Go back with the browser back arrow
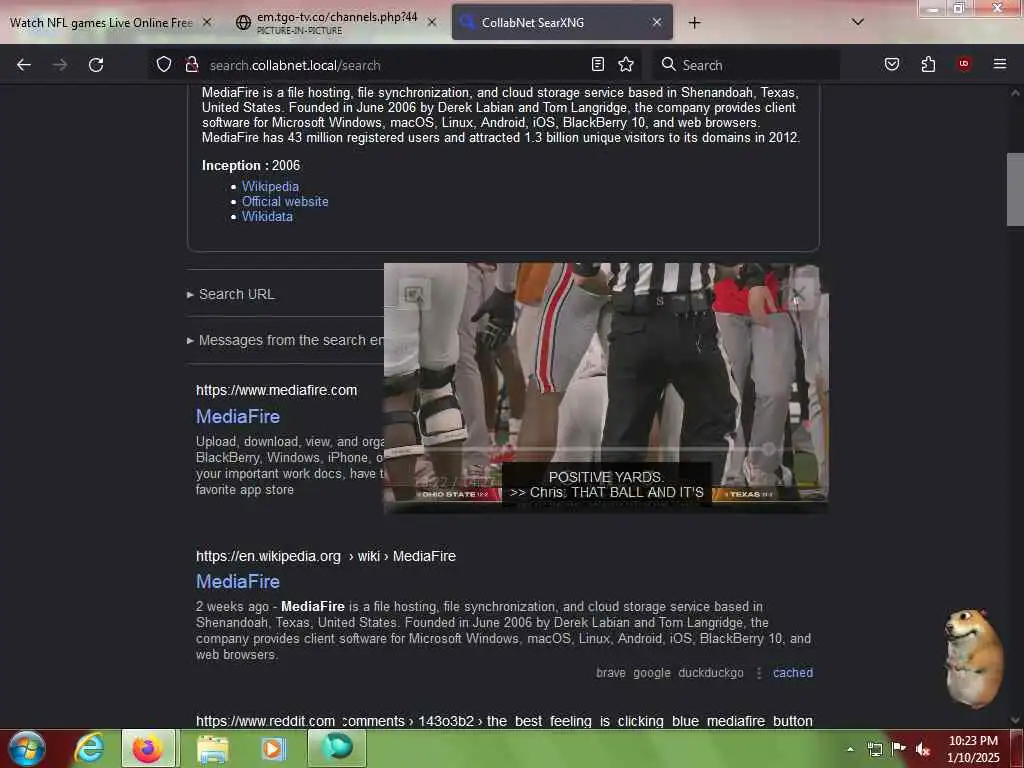This screenshot has height=768, width=1024. (x=24, y=65)
